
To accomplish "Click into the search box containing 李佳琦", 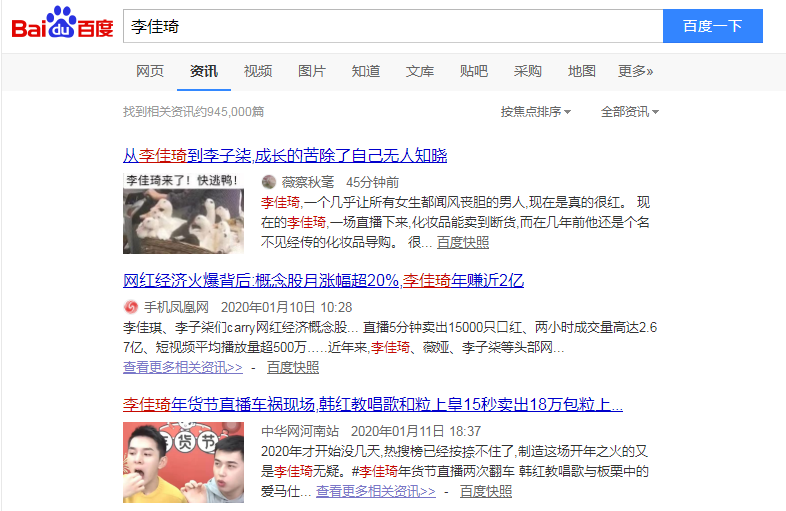I will tap(393, 26).
